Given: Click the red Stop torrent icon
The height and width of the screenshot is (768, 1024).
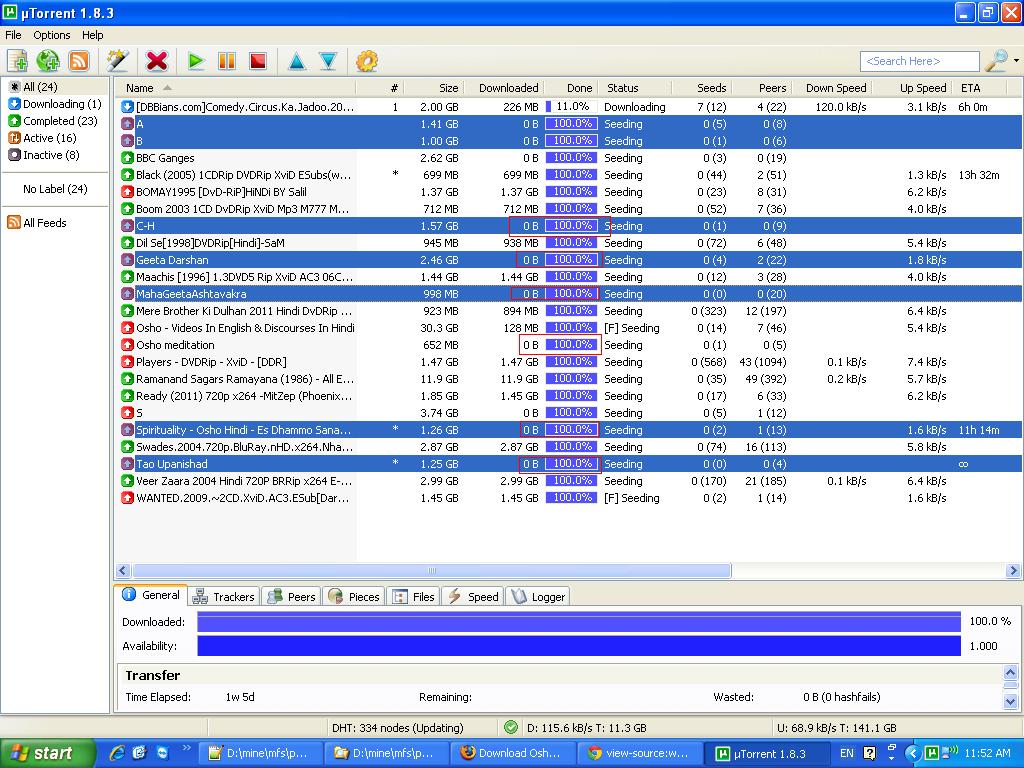Looking at the screenshot, I should pos(258,62).
